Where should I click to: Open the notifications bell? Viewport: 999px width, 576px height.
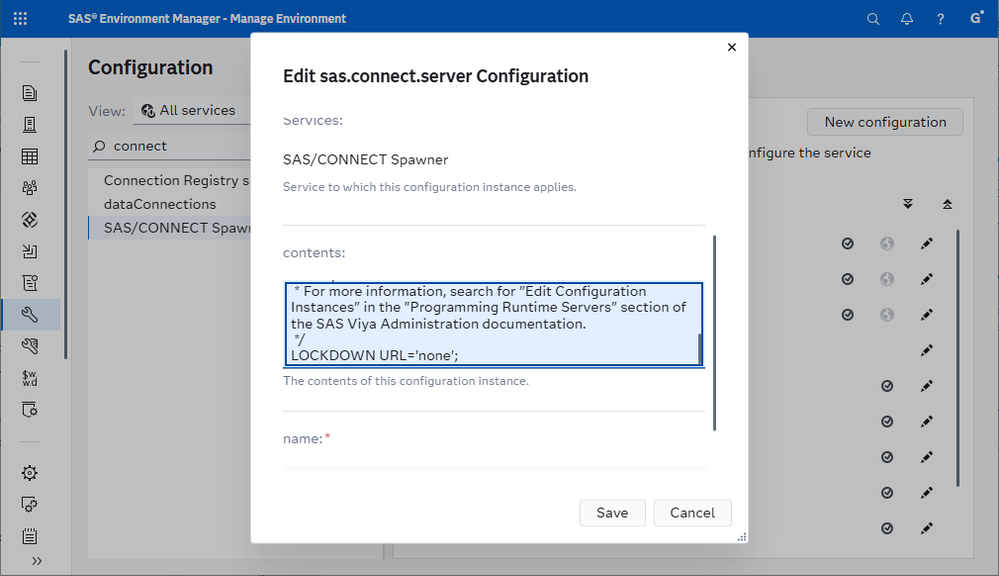point(907,19)
